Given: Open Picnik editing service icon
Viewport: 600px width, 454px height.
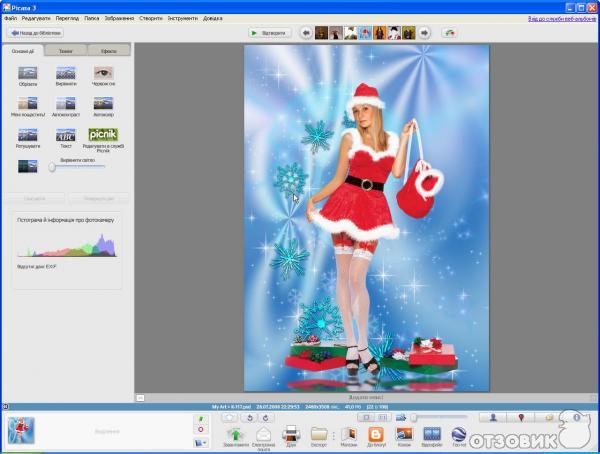Looking at the screenshot, I should (x=103, y=134).
